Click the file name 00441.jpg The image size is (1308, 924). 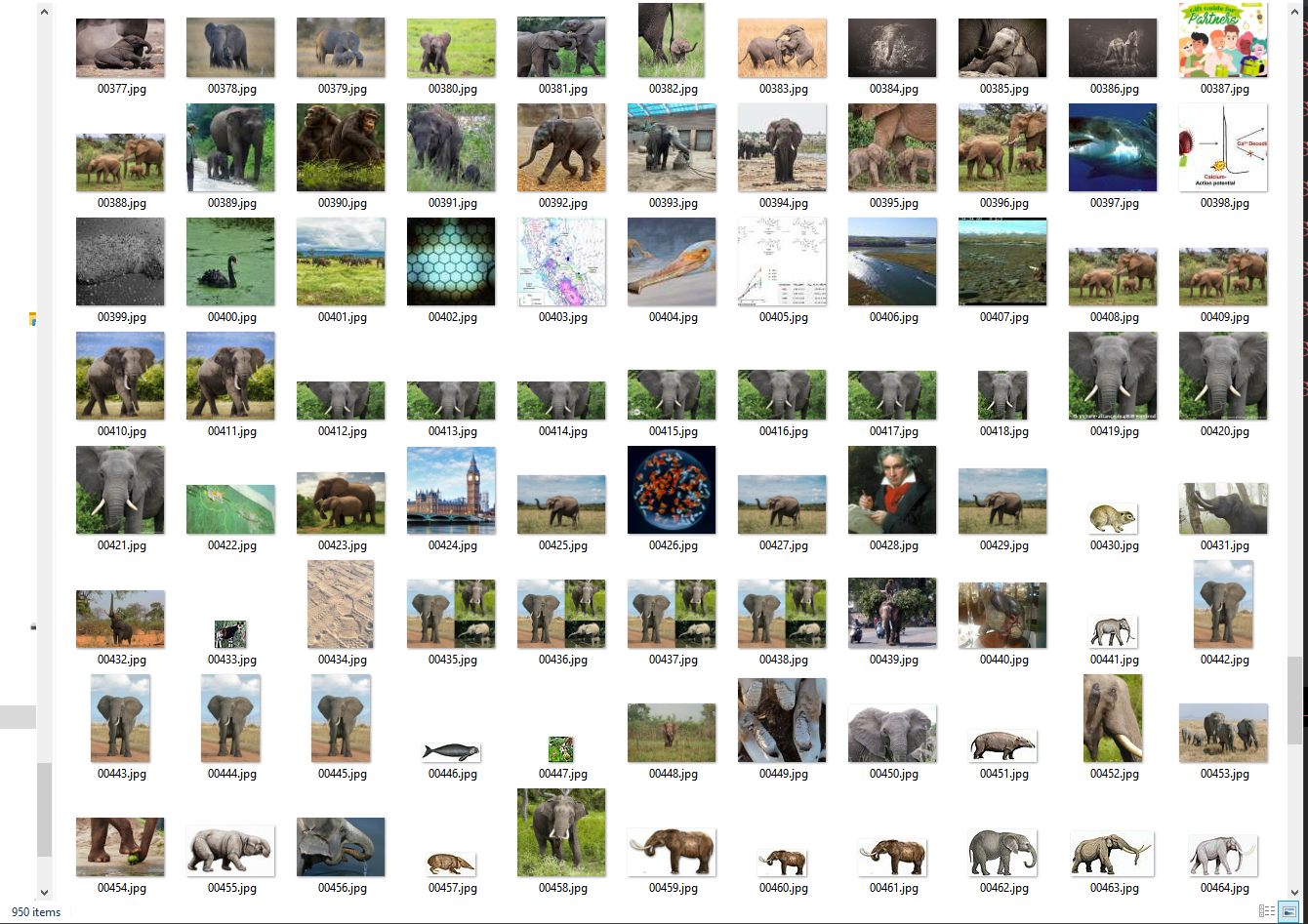1115,660
